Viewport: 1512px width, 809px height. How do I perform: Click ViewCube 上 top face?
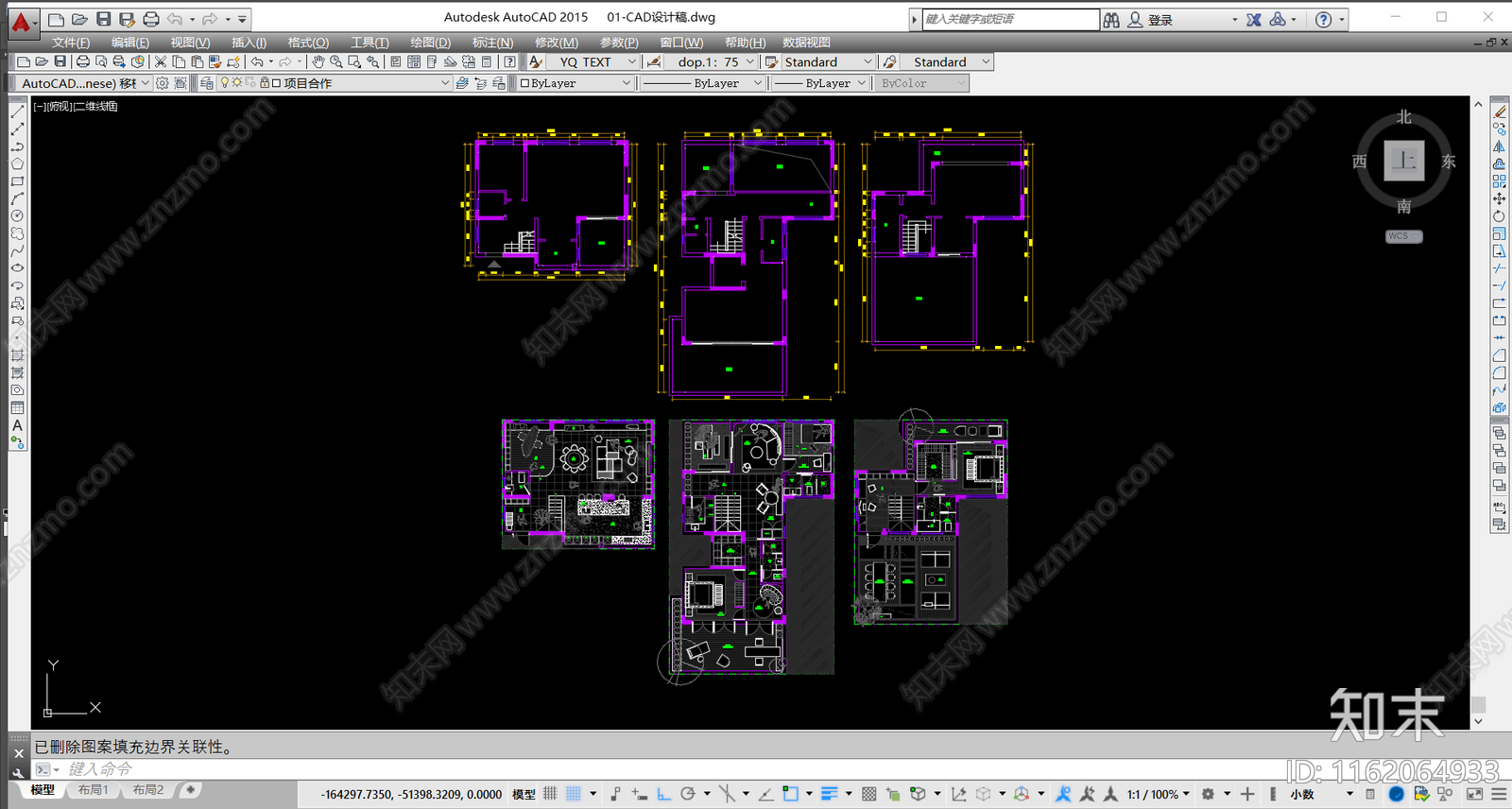coord(1404,161)
